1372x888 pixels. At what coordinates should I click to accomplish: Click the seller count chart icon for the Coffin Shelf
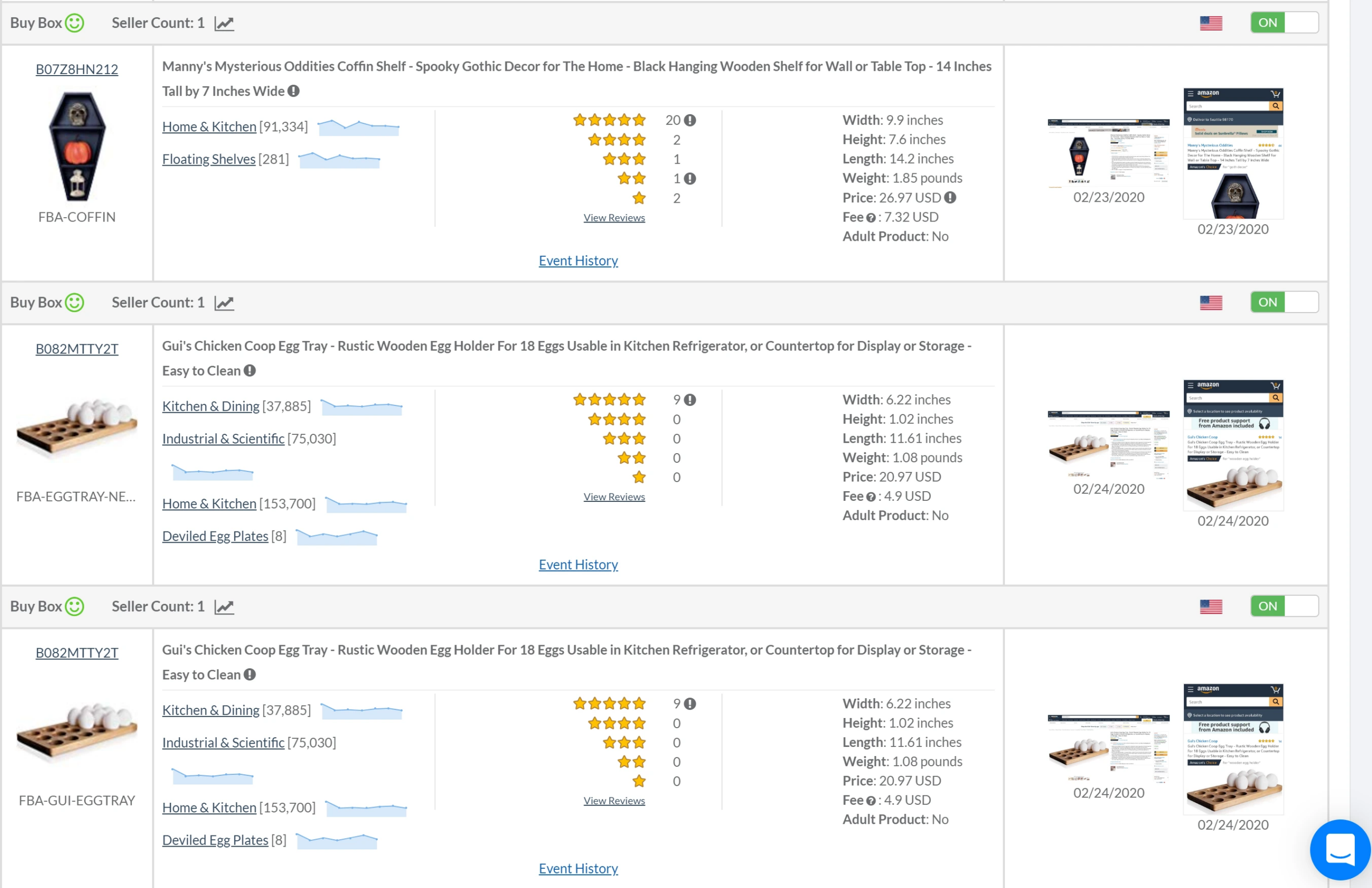[x=224, y=23]
